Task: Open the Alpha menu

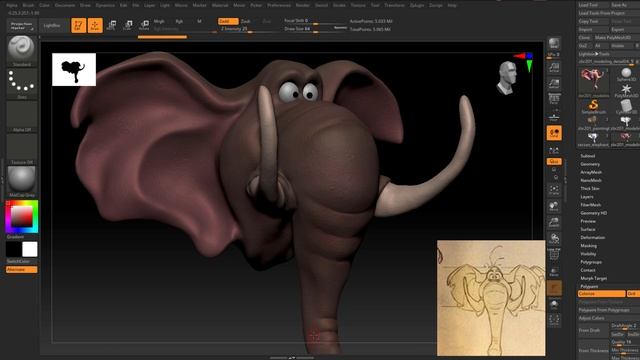Action: point(12,5)
